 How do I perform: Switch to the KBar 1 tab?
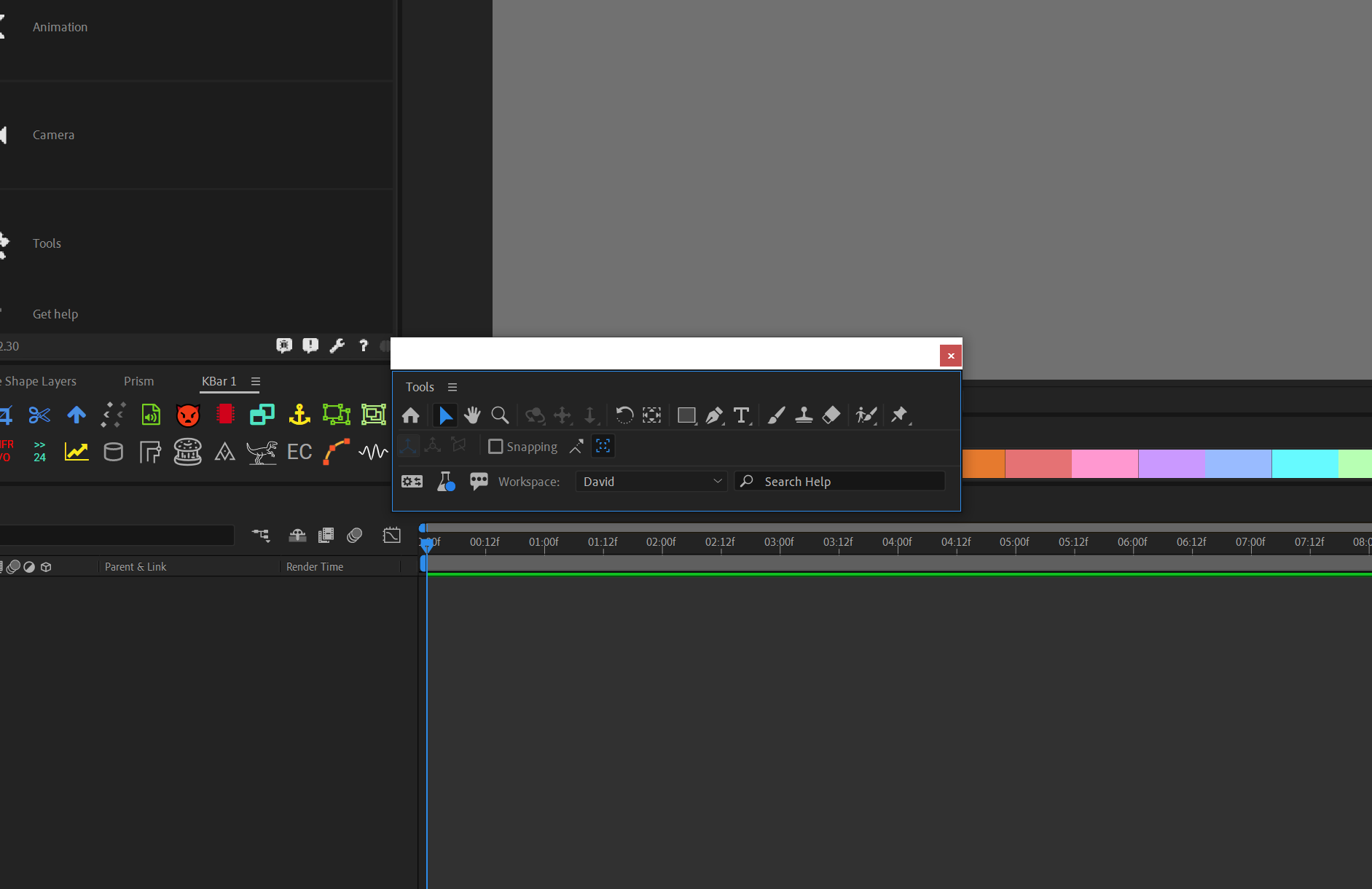coord(219,381)
